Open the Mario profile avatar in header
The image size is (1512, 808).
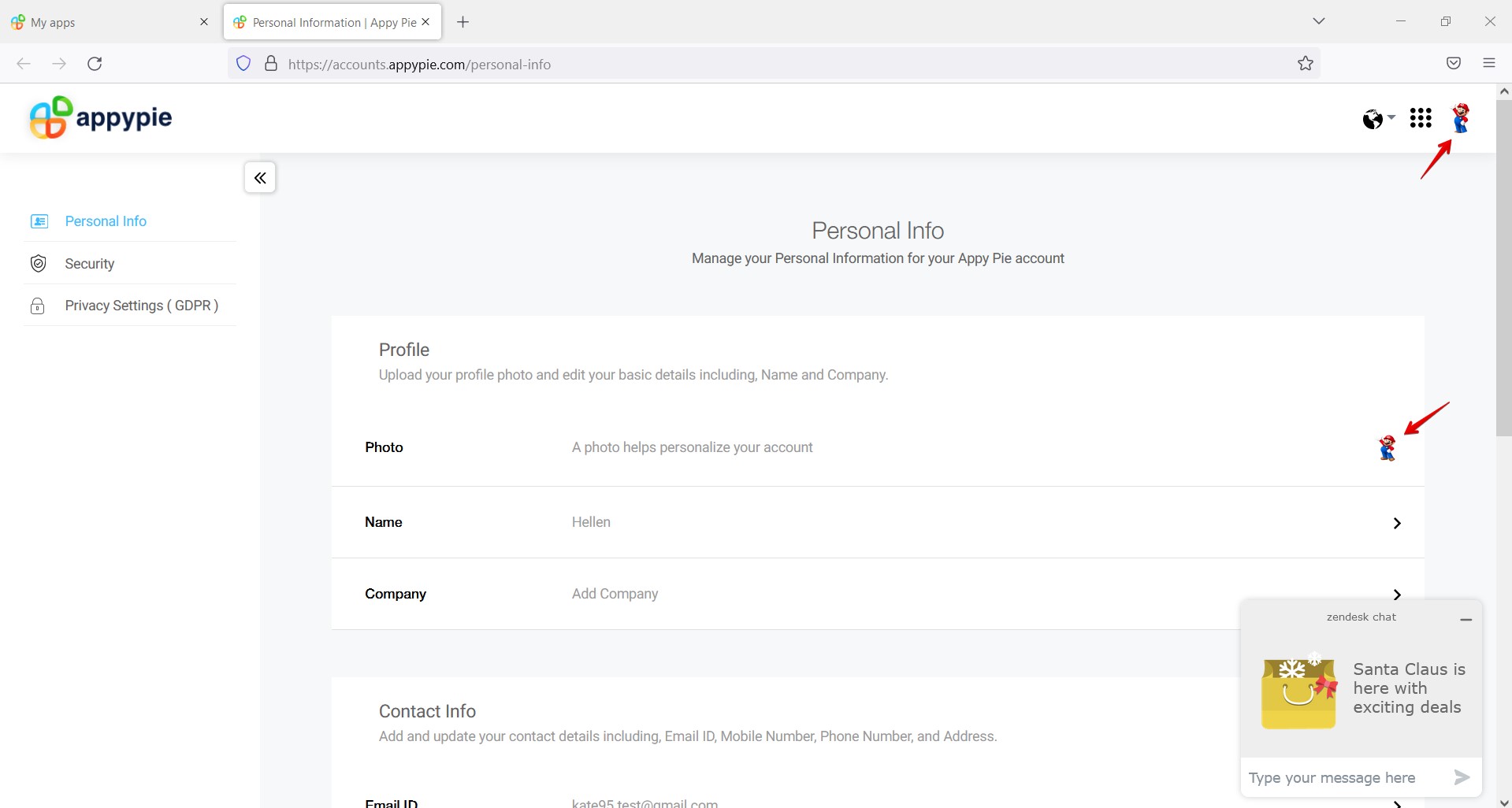click(1461, 118)
